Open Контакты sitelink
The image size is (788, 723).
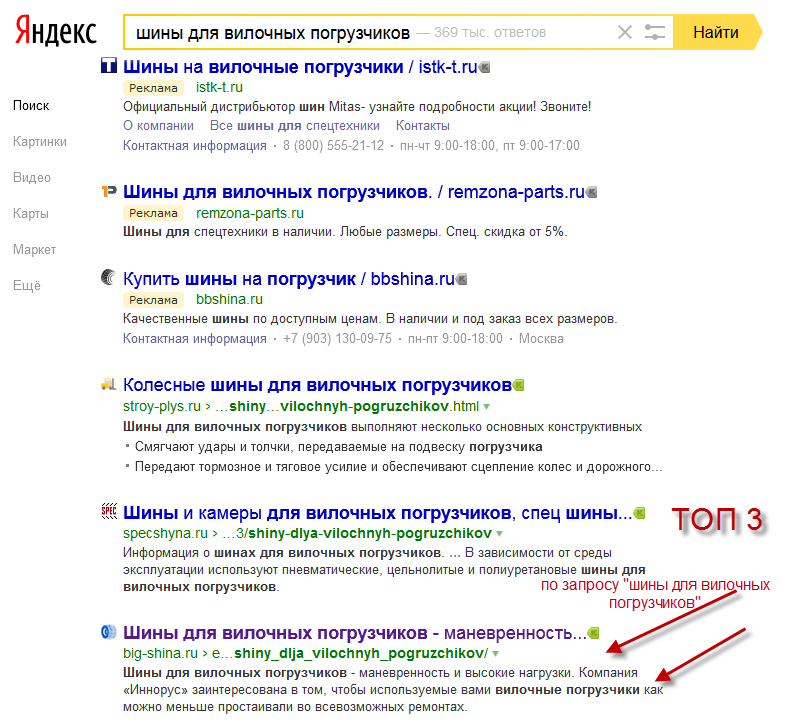coord(423,126)
